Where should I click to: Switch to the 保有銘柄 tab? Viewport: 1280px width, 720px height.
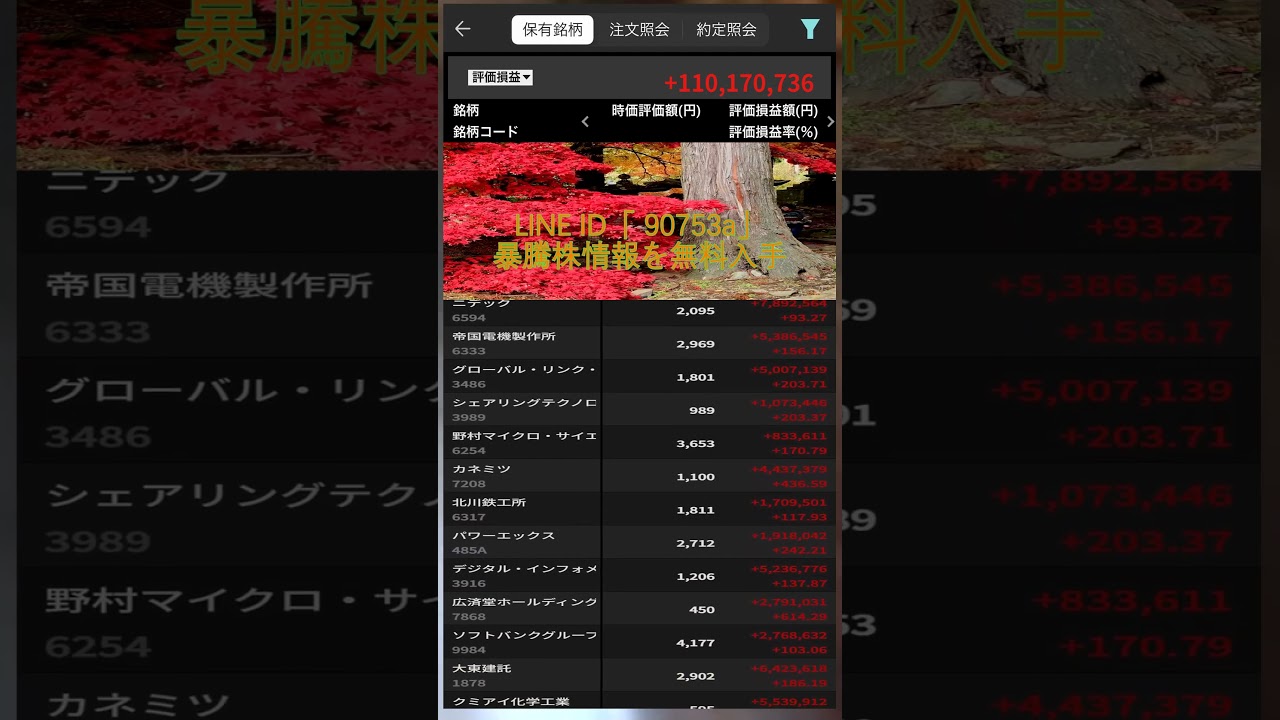[x=552, y=30]
